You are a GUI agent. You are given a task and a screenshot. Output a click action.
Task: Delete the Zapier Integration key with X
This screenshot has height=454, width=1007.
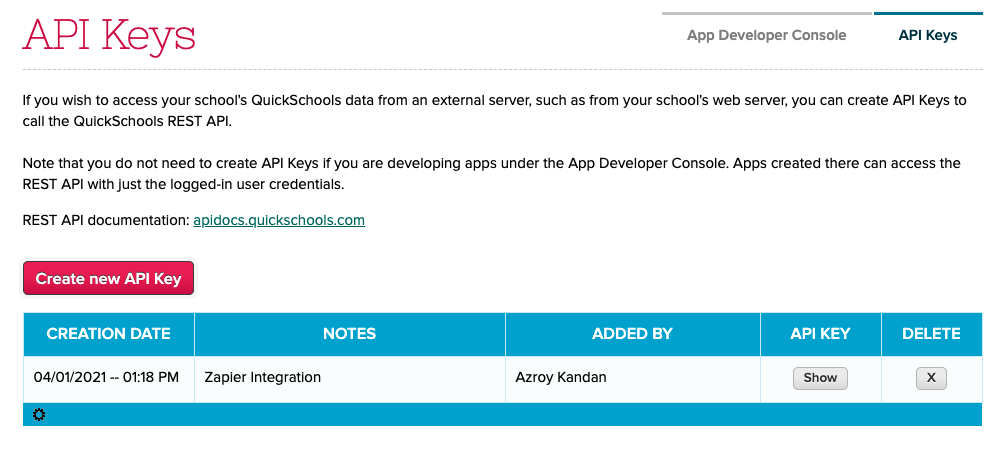tap(931, 378)
